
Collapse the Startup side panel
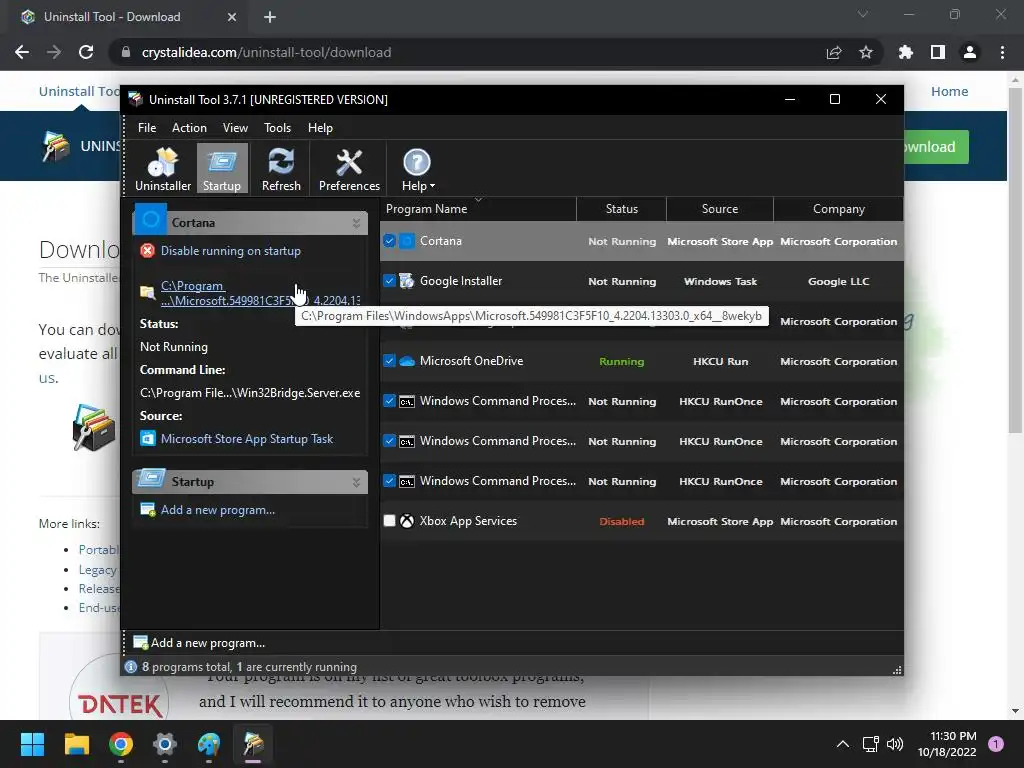point(357,483)
